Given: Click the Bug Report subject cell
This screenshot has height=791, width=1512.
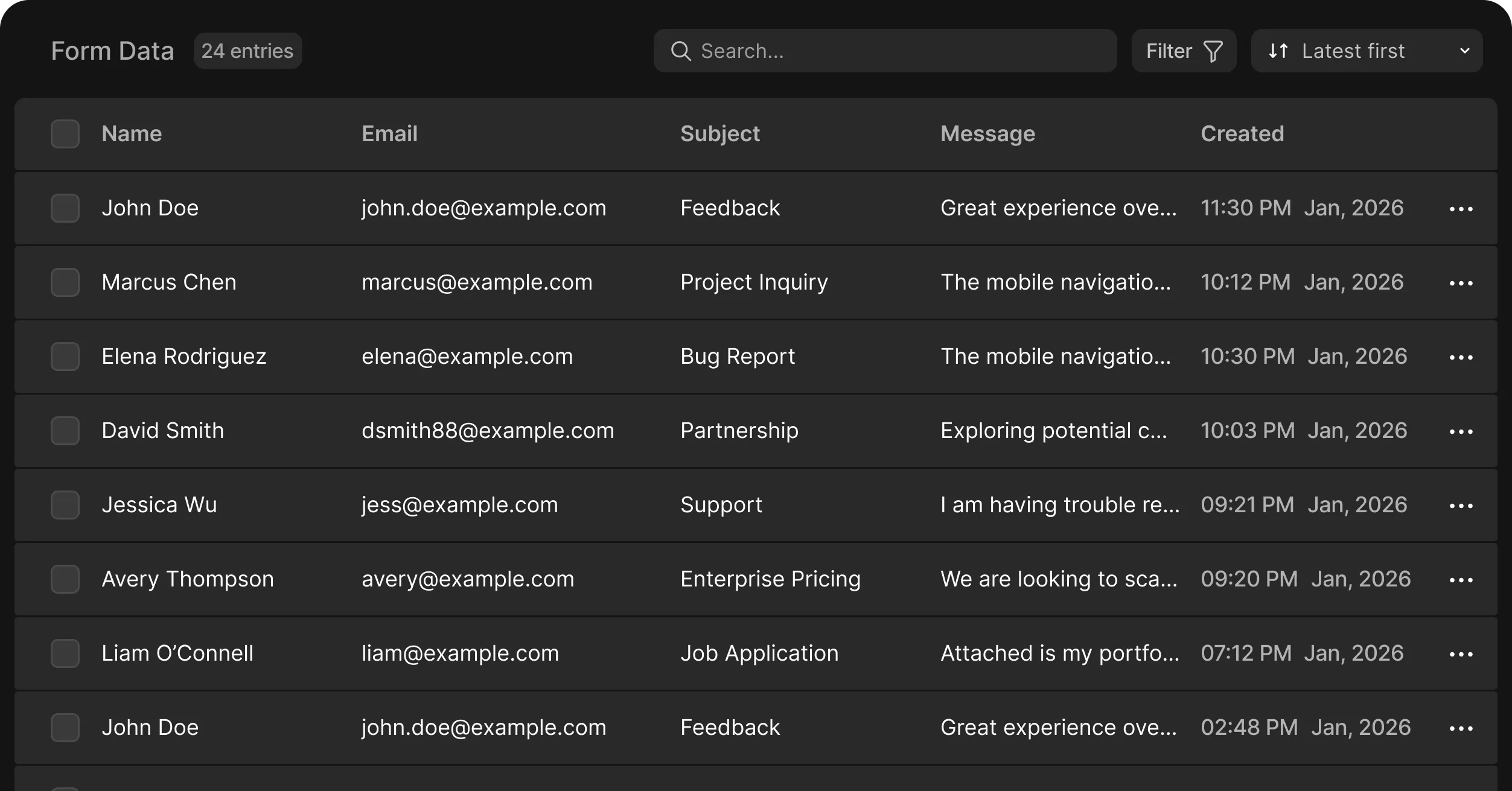Looking at the screenshot, I should (738, 357).
